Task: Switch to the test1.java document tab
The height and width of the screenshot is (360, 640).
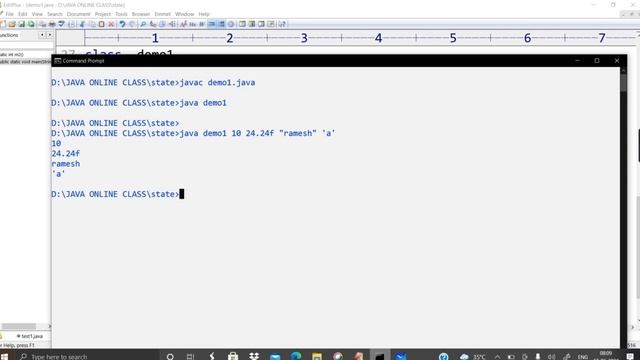Action: tap(29, 336)
